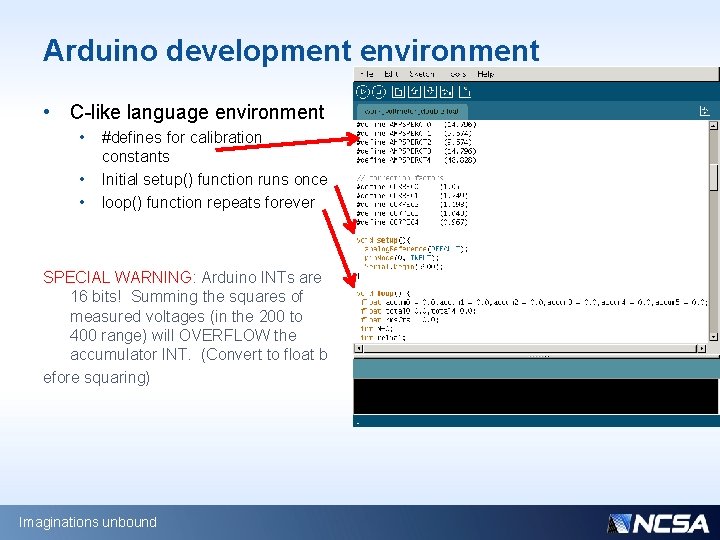Select the open sketch file tab
Screen dimensions: 720x540
tap(412, 111)
